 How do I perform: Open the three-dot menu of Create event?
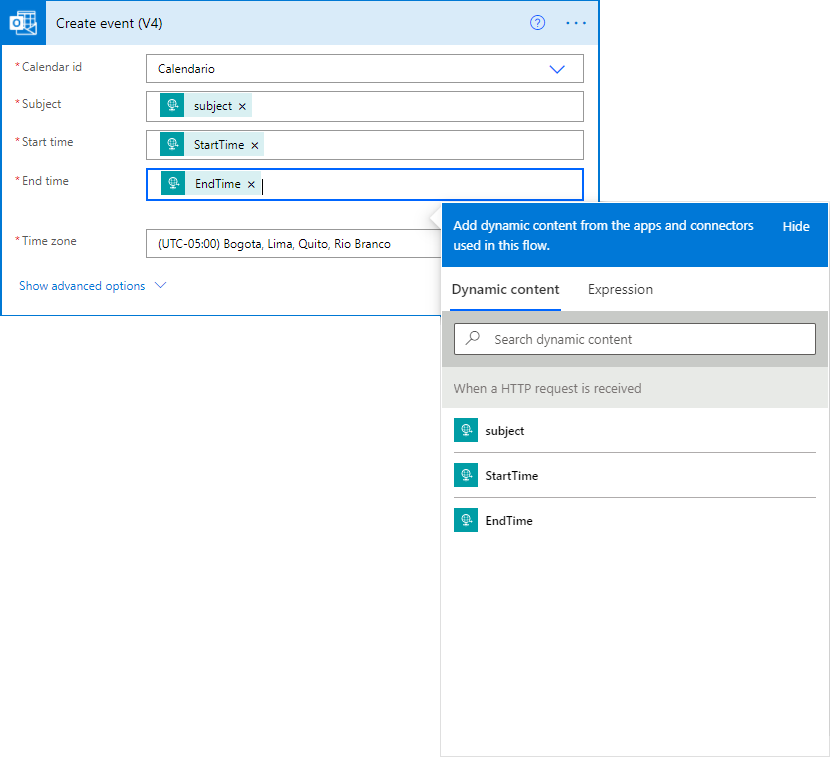coord(576,23)
